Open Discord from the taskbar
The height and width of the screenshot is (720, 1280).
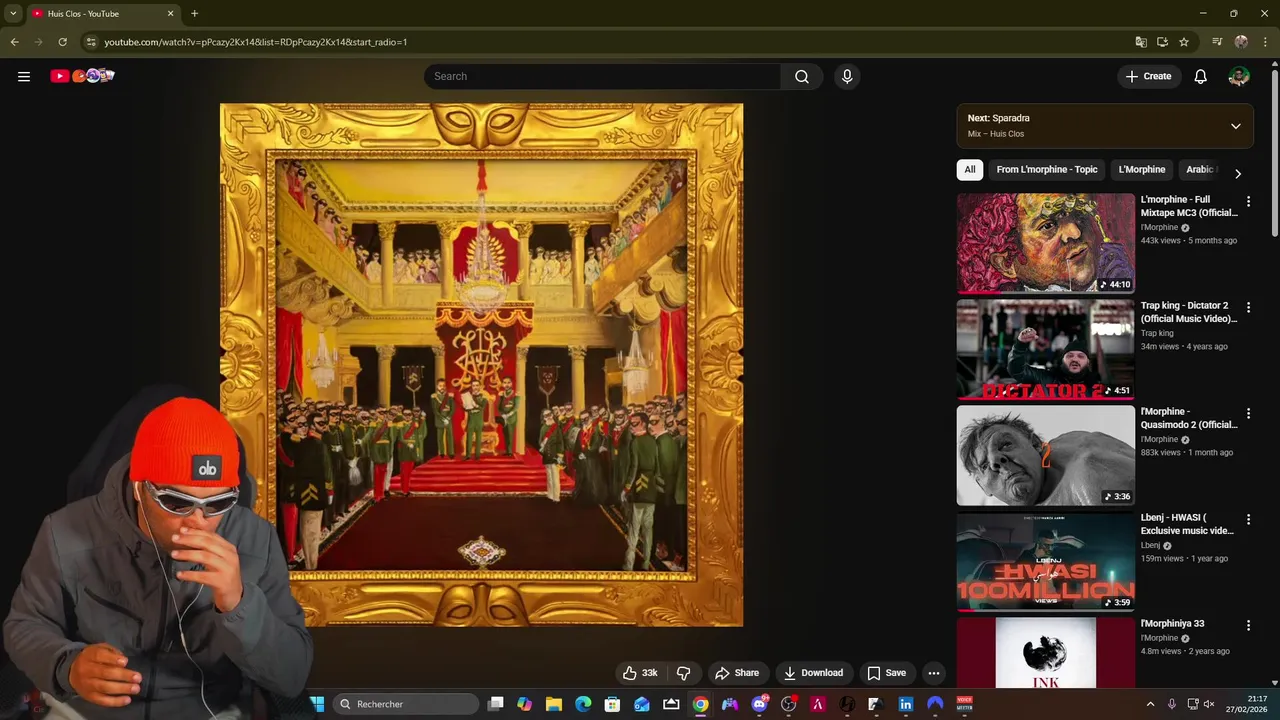click(759, 704)
